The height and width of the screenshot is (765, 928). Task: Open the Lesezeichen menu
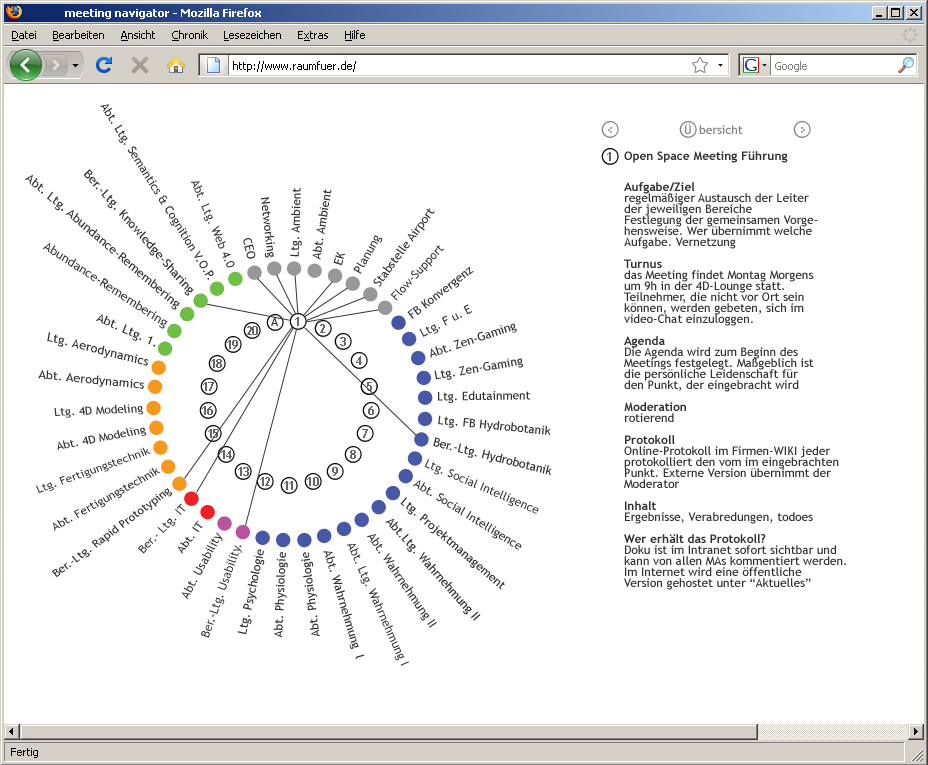[x=252, y=35]
